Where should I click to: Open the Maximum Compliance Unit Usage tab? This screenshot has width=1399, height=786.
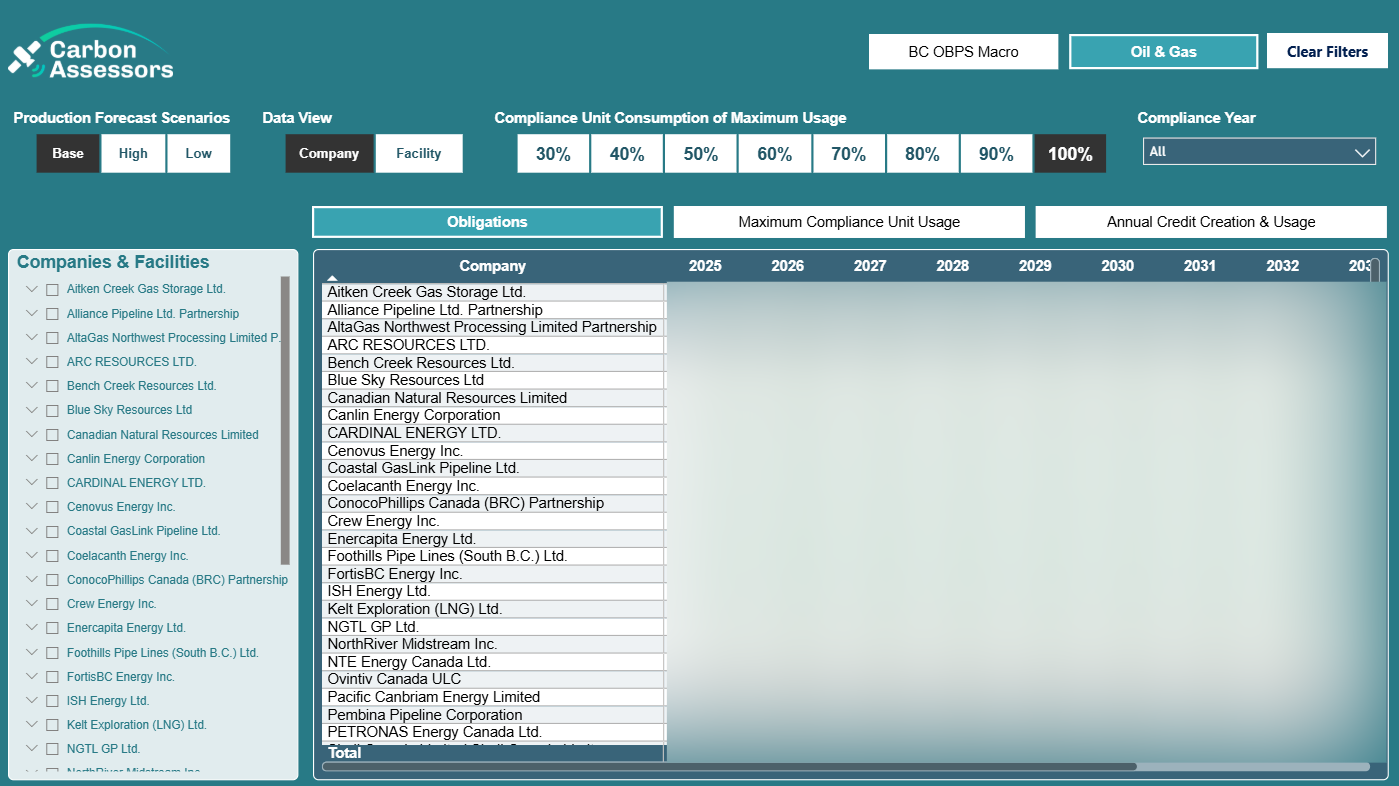pos(849,222)
